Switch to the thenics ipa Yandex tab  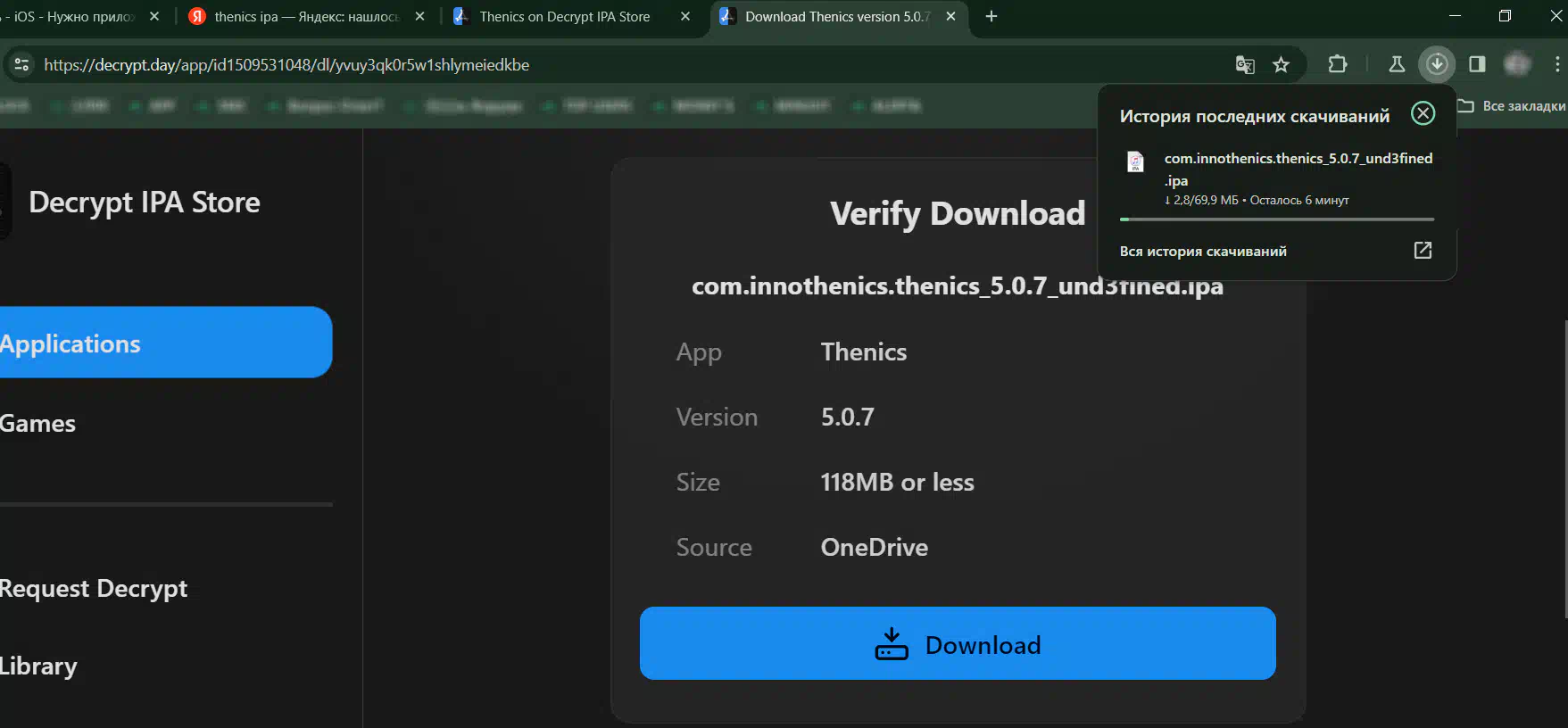307,16
